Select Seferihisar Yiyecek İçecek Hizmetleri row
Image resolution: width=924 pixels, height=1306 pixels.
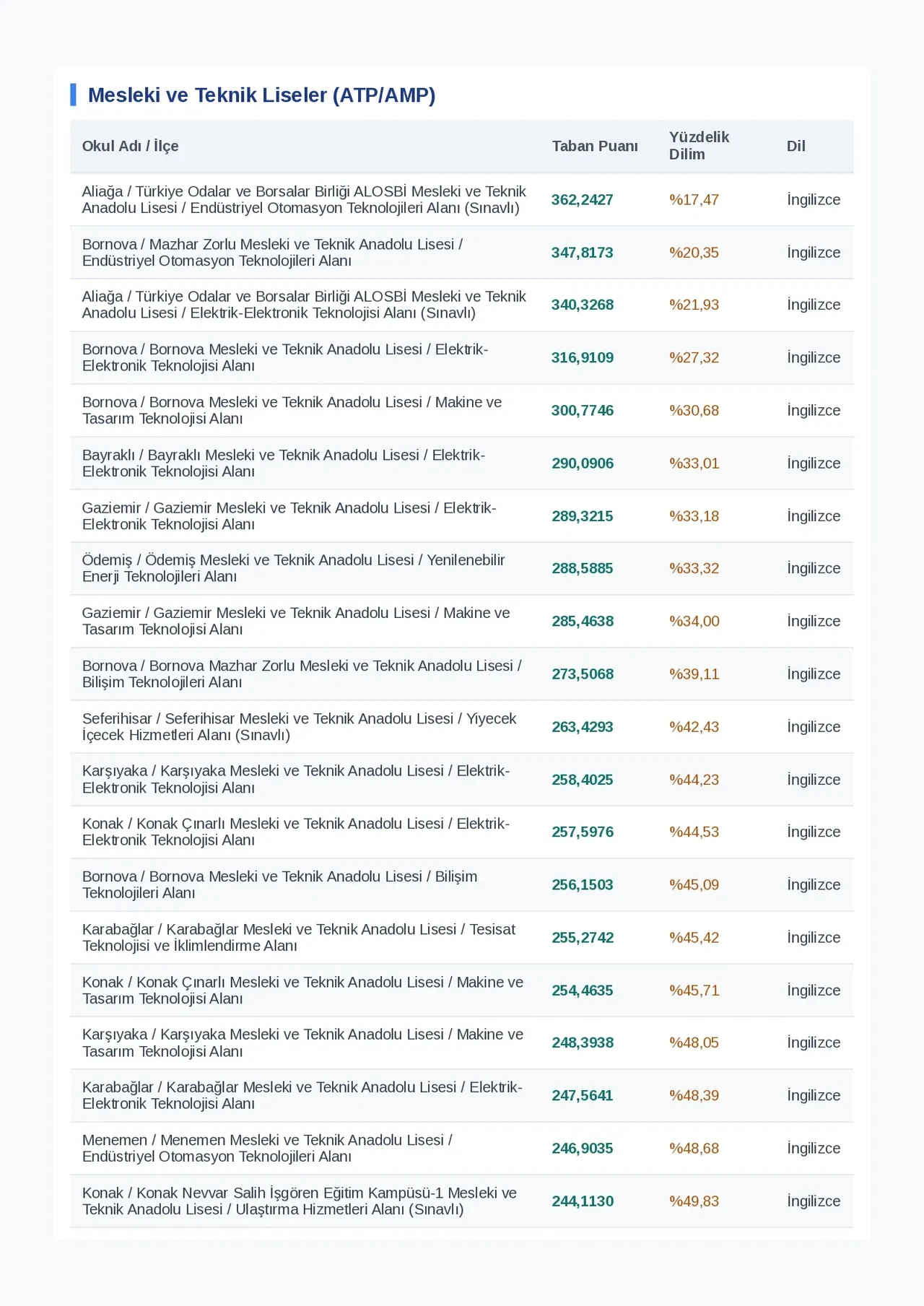pyautogui.click(x=462, y=726)
